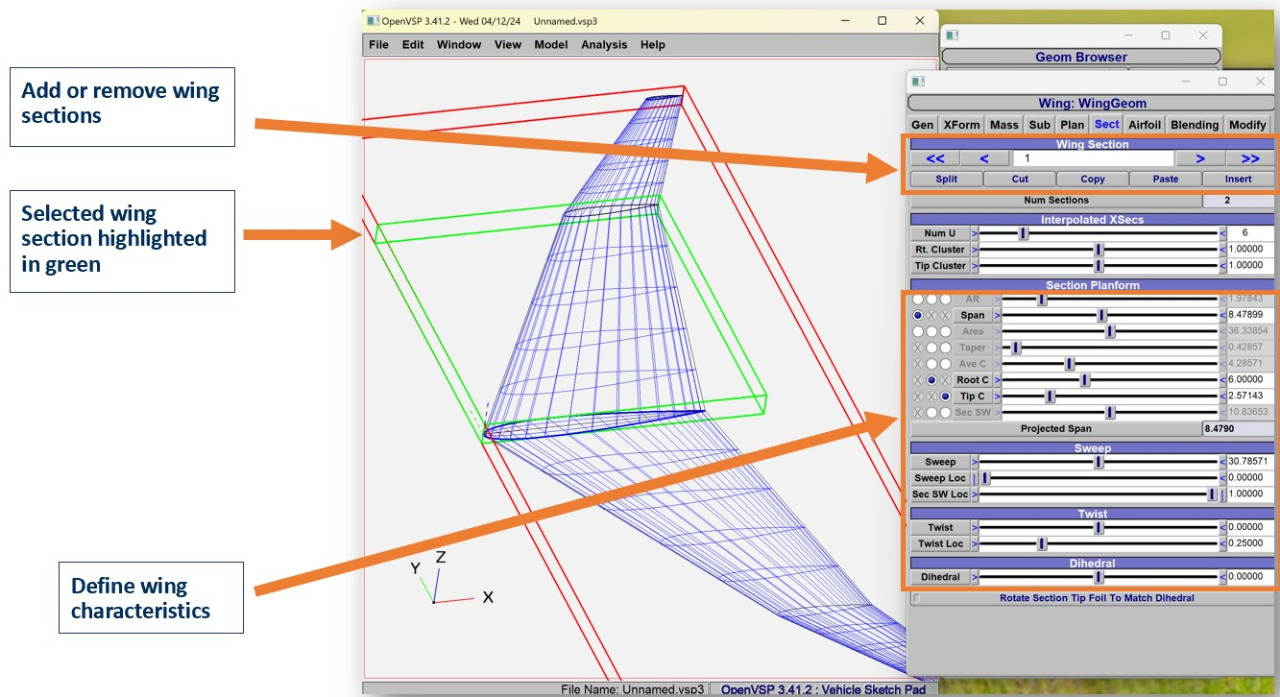Open the Blending tab
Screen dimensions: 1280x697
point(1194,125)
